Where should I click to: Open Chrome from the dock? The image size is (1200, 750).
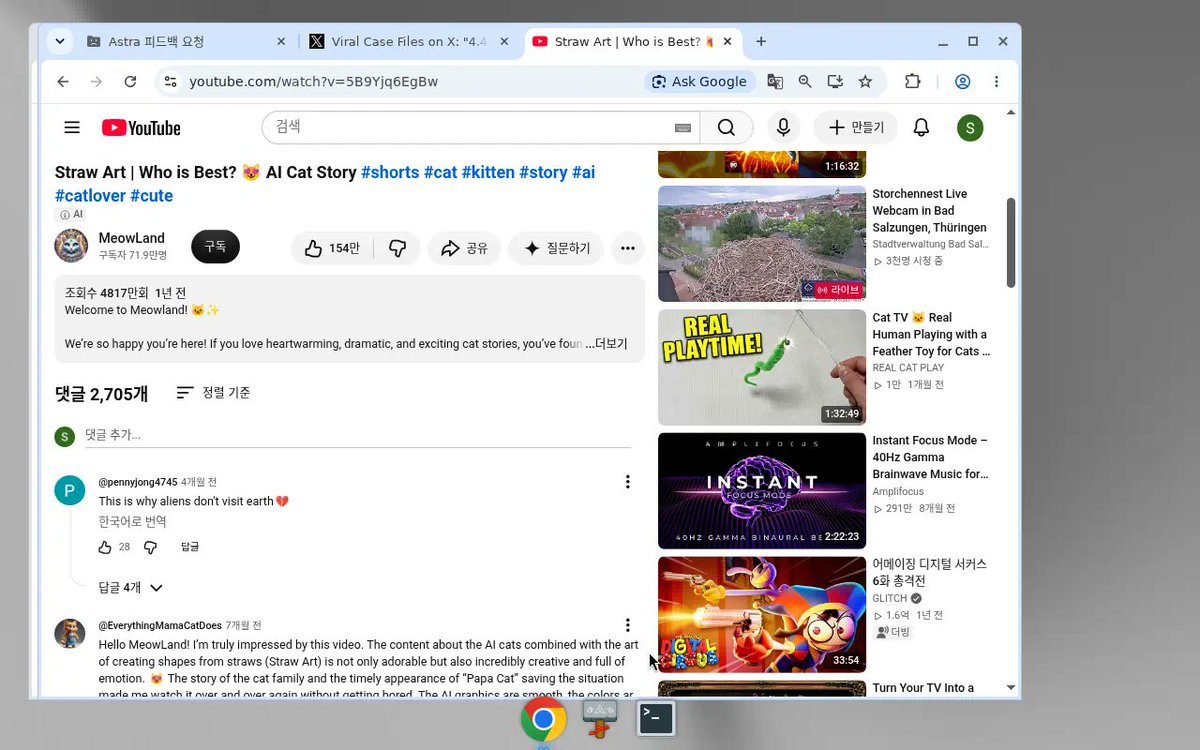click(x=543, y=719)
